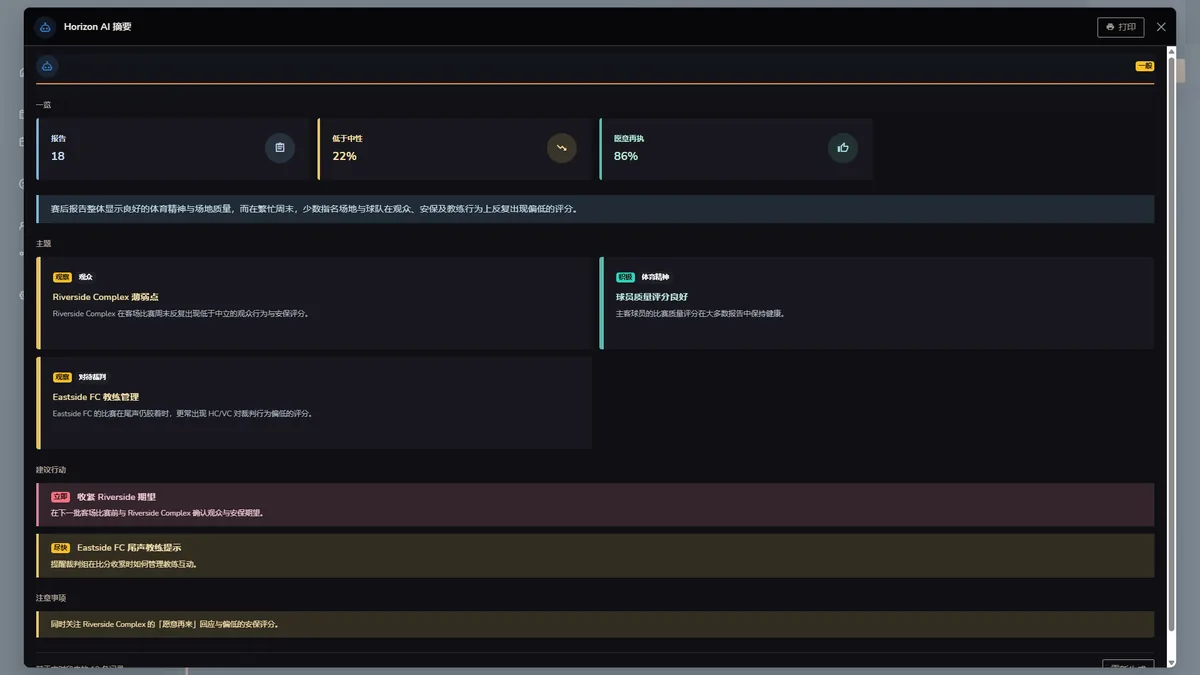This screenshot has height=675, width=1200.
Task: Click the thumbs-up icon in 愿意再执 card
Action: point(843,148)
